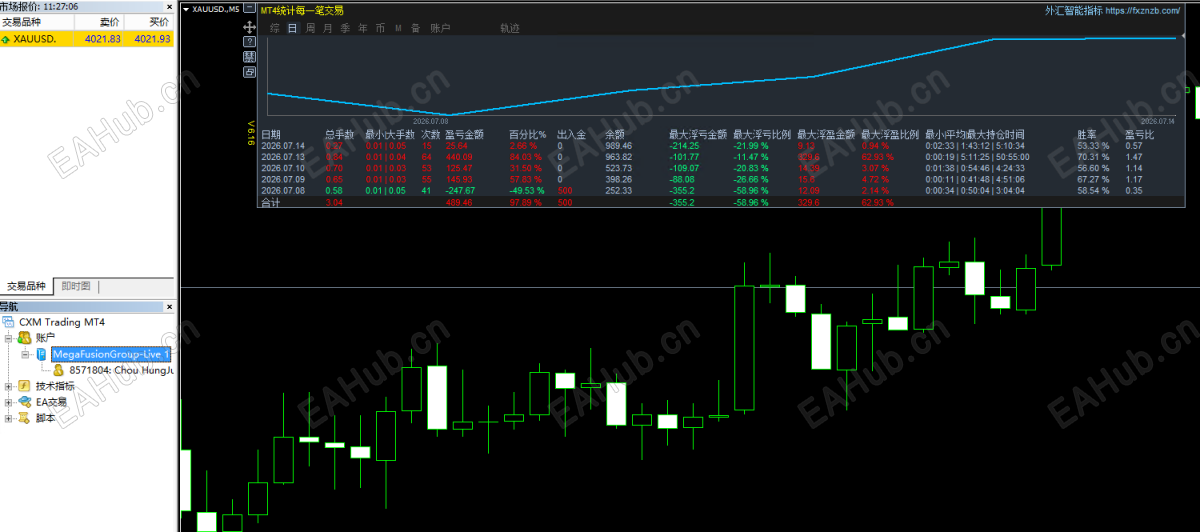Click the move-panel cross arrows icon
Screen dimensions: 1200x532
tap(249, 27)
